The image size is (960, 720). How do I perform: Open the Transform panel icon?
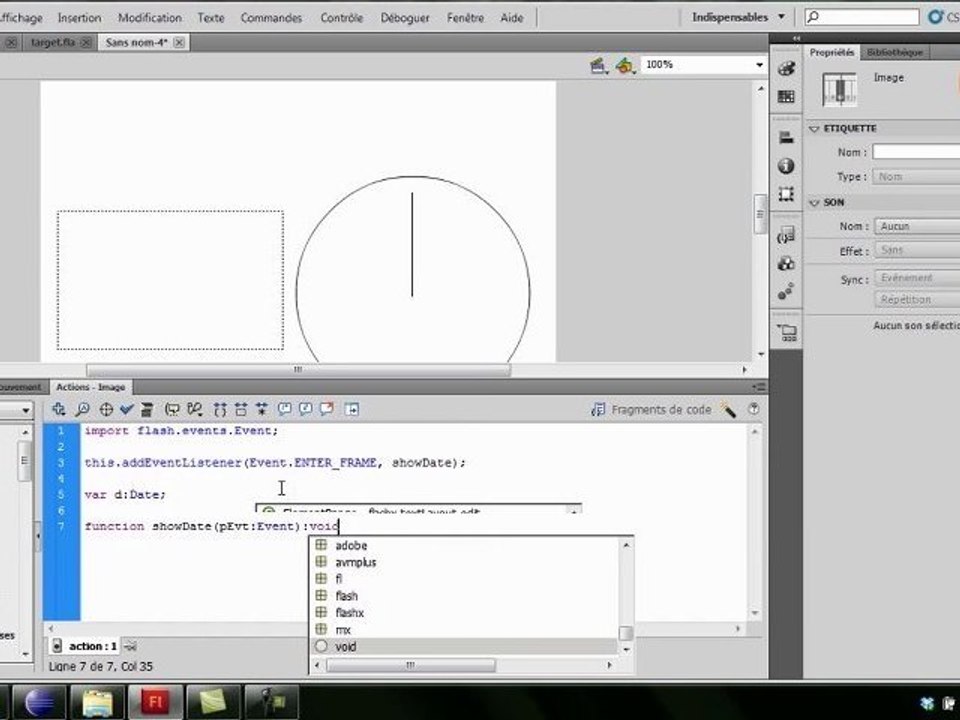[786, 194]
